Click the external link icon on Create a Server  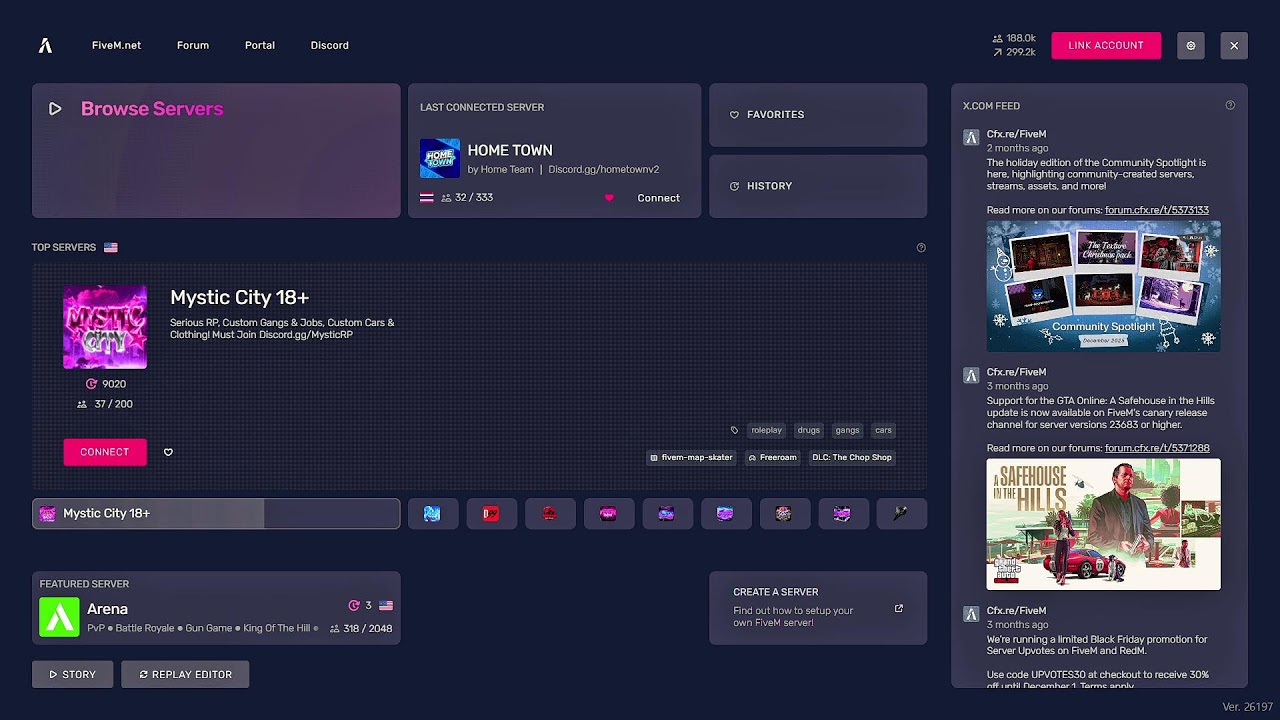click(x=898, y=608)
